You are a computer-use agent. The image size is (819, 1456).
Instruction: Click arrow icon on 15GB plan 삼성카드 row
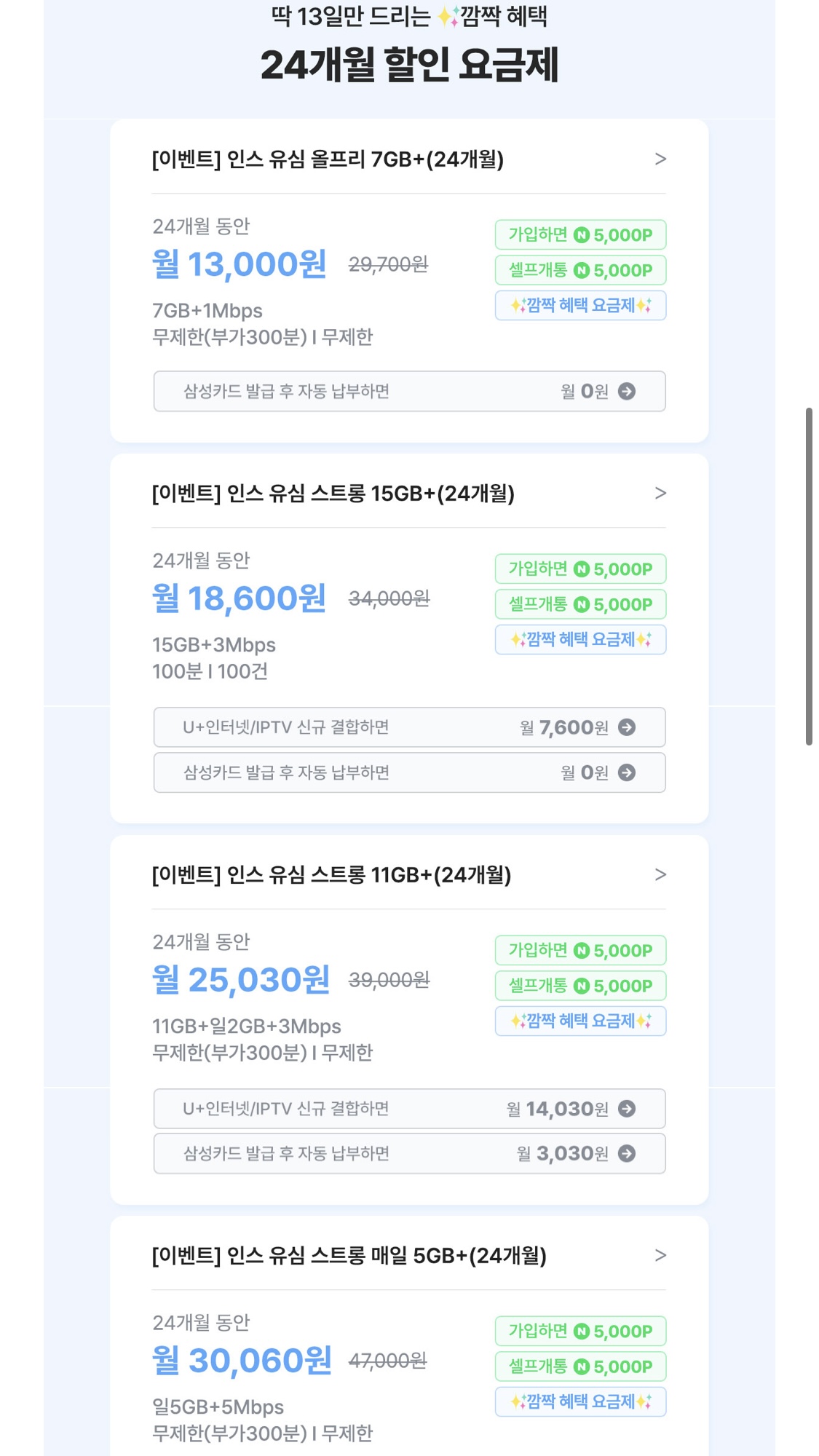626,772
